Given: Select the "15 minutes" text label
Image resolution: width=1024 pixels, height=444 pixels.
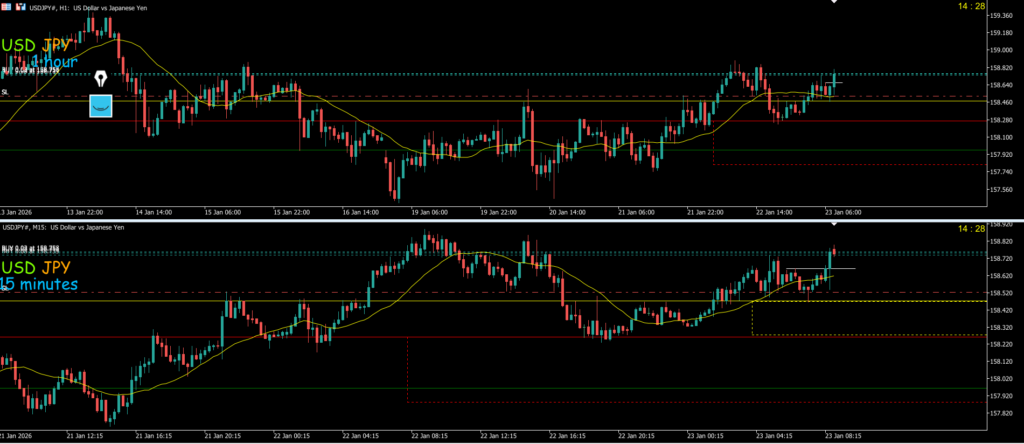Looking at the screenshot, I should 38,285.
